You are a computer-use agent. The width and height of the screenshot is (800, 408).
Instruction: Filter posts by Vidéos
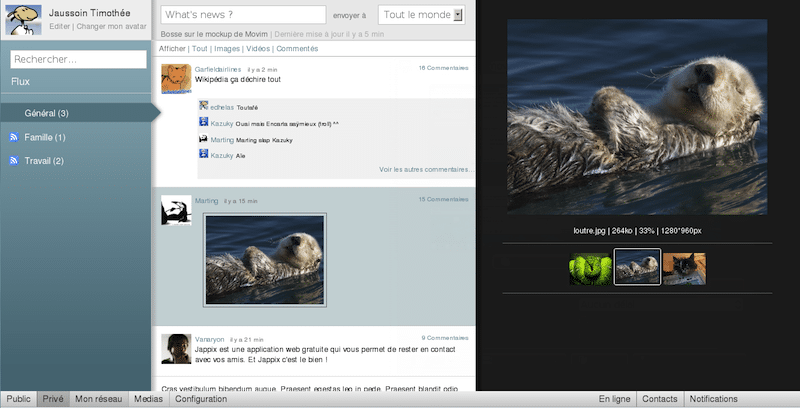(x=258, y=48)
